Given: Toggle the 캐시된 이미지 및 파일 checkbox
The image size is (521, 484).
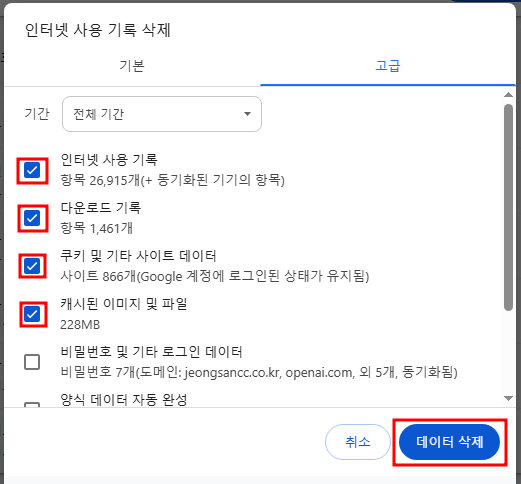Looking at the screenshot, I should [32, 314].
